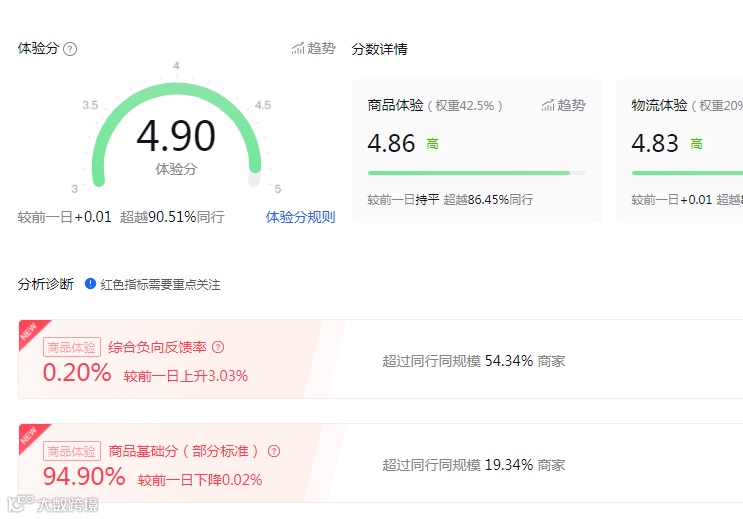
Task: Click 较前一日+0.01 text under main gauge
Action: click(64, 217)
